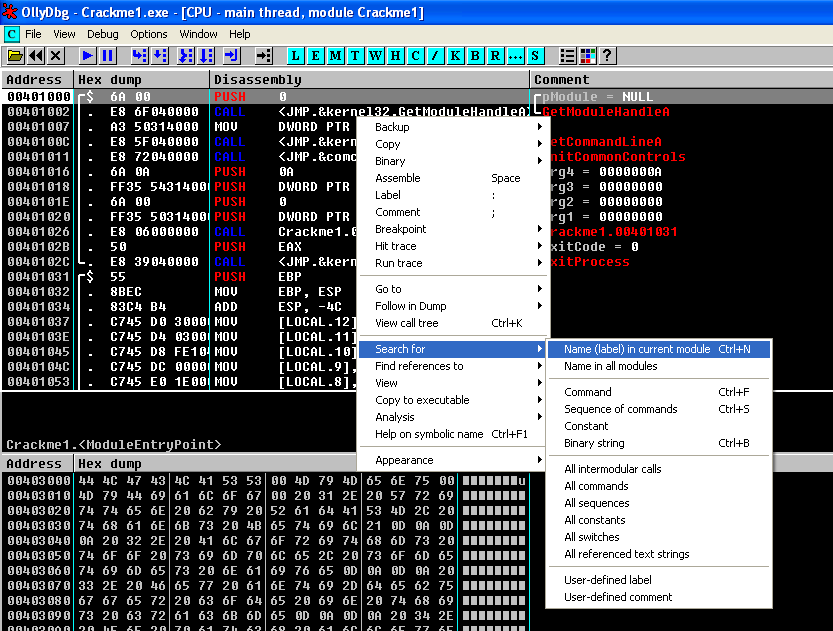Screen dimensions: 833x631
Task: Select Command search option
Action: pyautogui.click(x=659, y=392)
